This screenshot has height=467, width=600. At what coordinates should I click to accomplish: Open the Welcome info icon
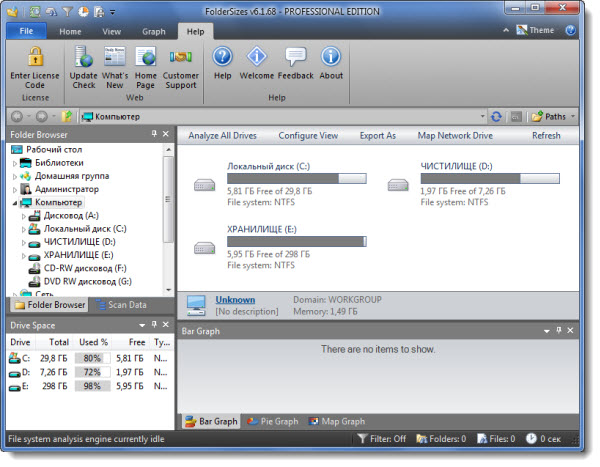258,58
